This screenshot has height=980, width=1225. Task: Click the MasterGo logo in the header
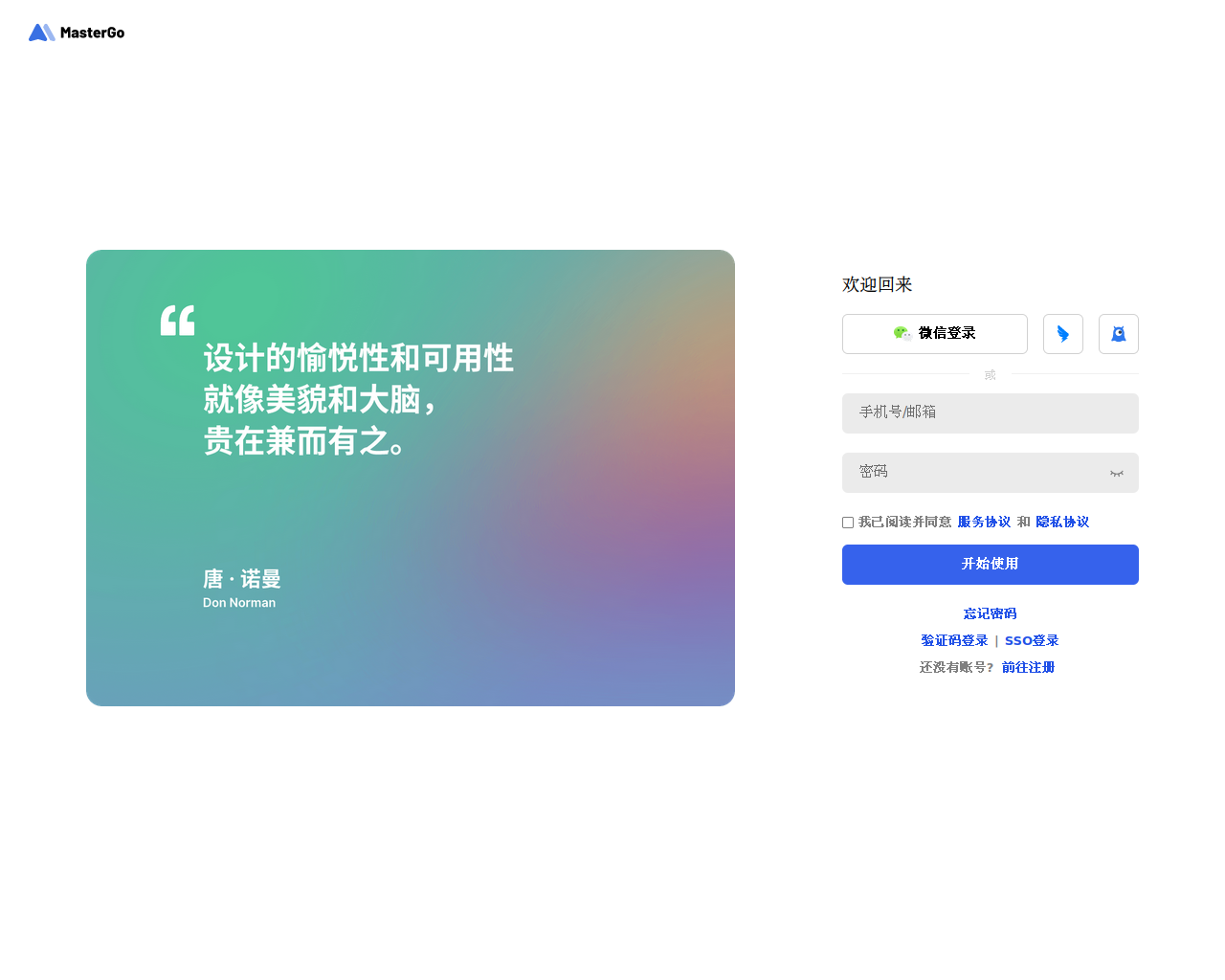coord(77,33)
